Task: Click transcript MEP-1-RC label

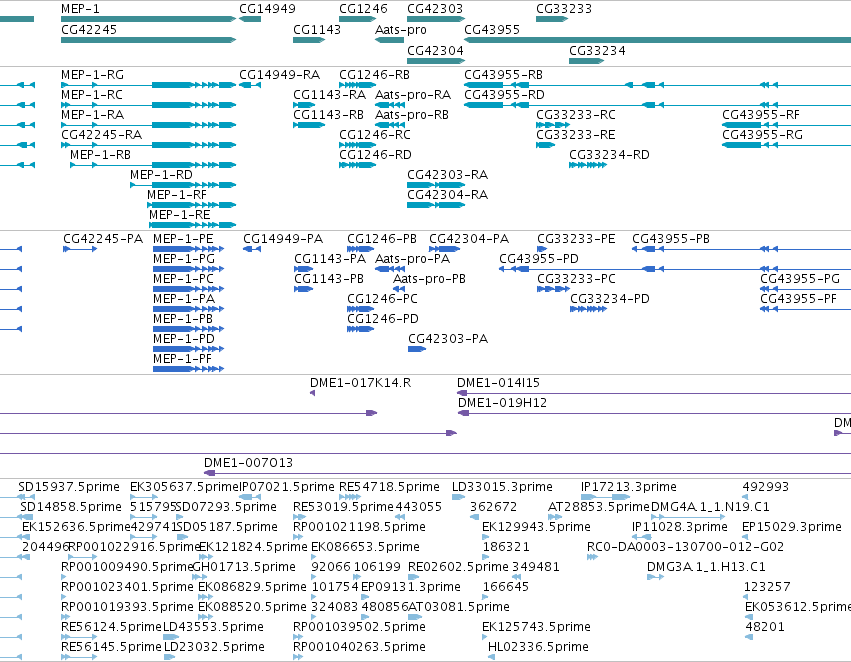Action: click(x=92, y=94)
